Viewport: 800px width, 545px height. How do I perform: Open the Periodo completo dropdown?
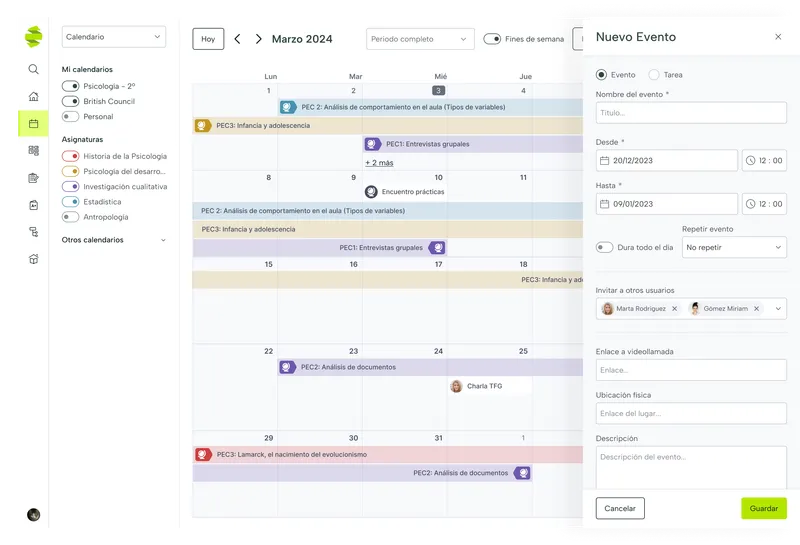click(x=420, y=39)
